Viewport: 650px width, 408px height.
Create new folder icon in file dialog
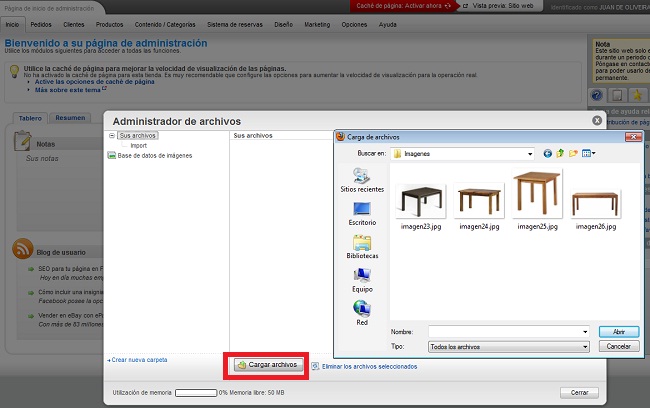573,153
